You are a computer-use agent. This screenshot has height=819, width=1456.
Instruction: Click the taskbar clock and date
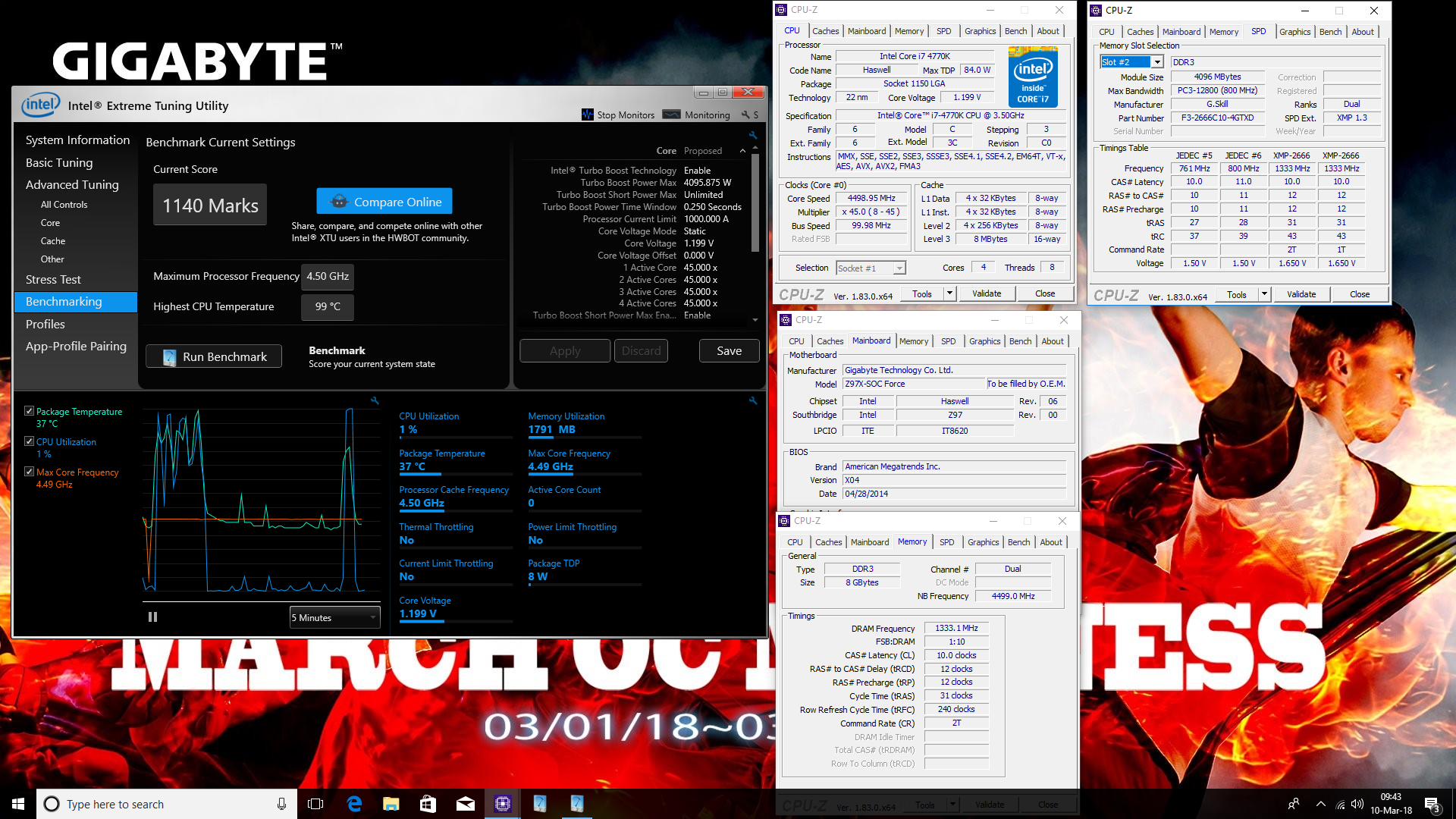pyautogui.click(x=1391, y=804)
